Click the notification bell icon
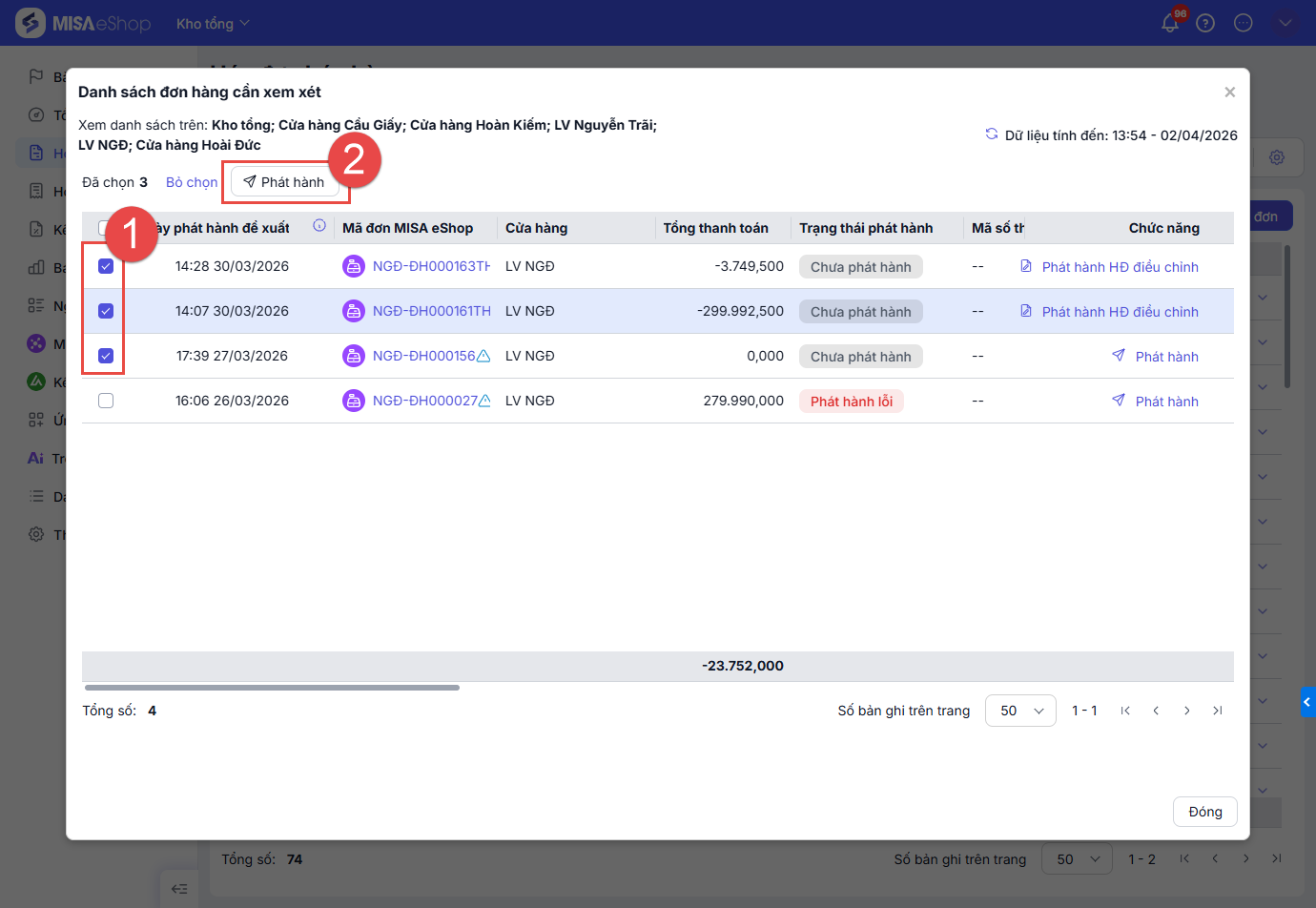The width and height of the screenshot is (1316, 908). 1170,23
